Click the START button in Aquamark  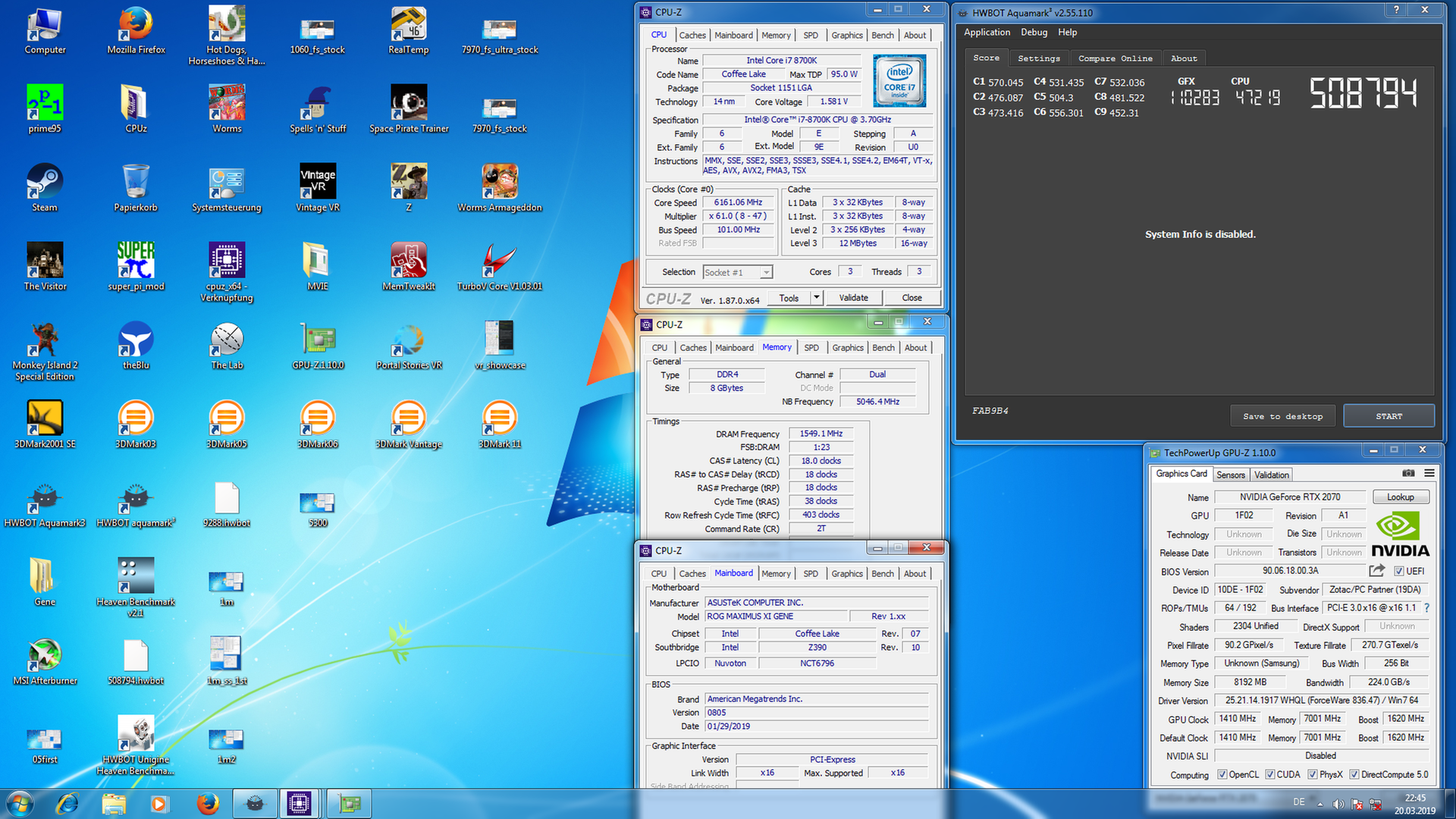point(1389,416)
